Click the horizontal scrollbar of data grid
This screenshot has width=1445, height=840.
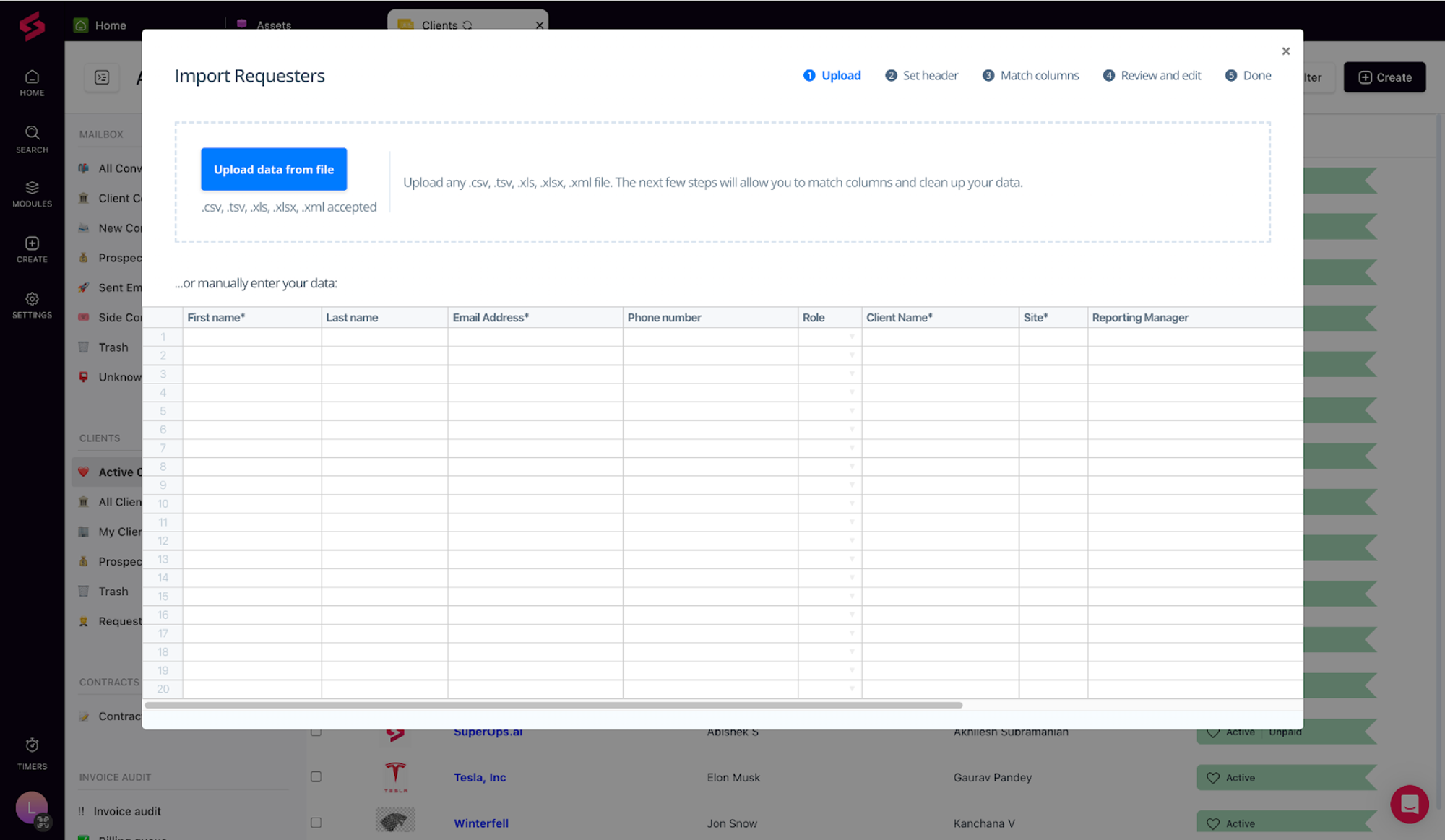[x=553, y=706]
